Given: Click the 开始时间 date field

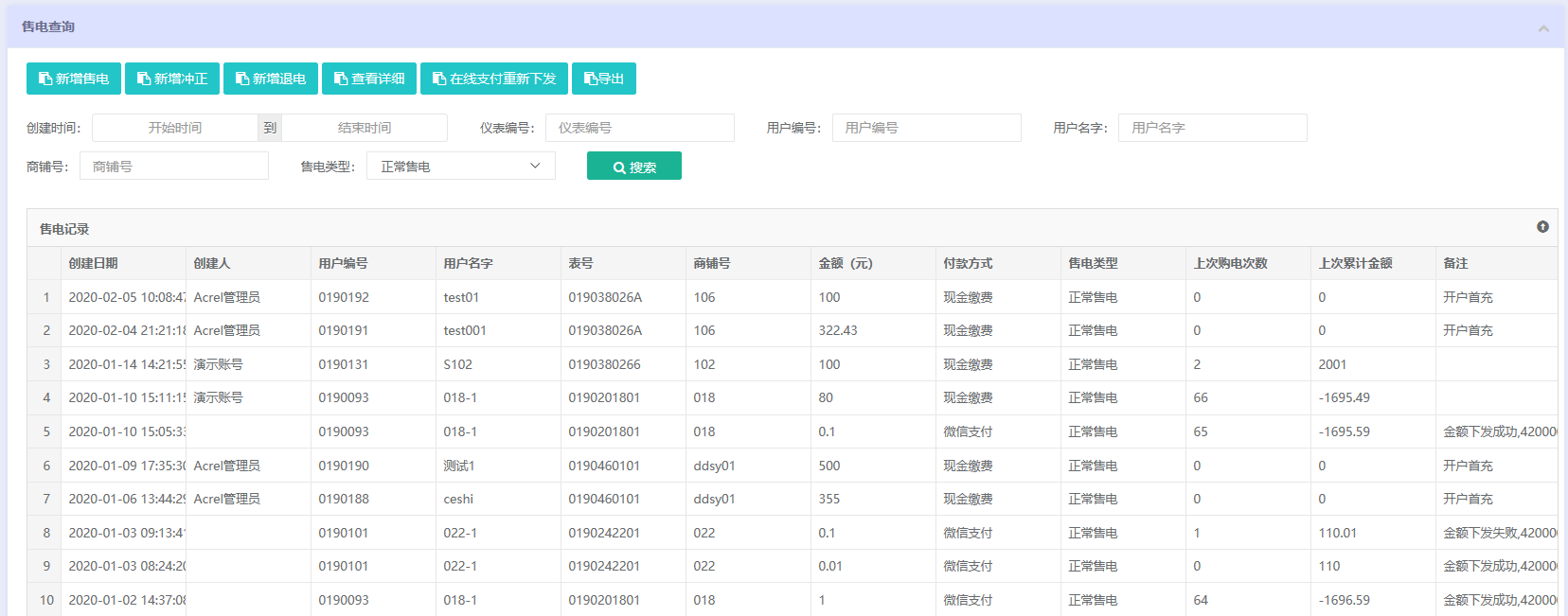Looking at the screenshot, I should [175, 128].
